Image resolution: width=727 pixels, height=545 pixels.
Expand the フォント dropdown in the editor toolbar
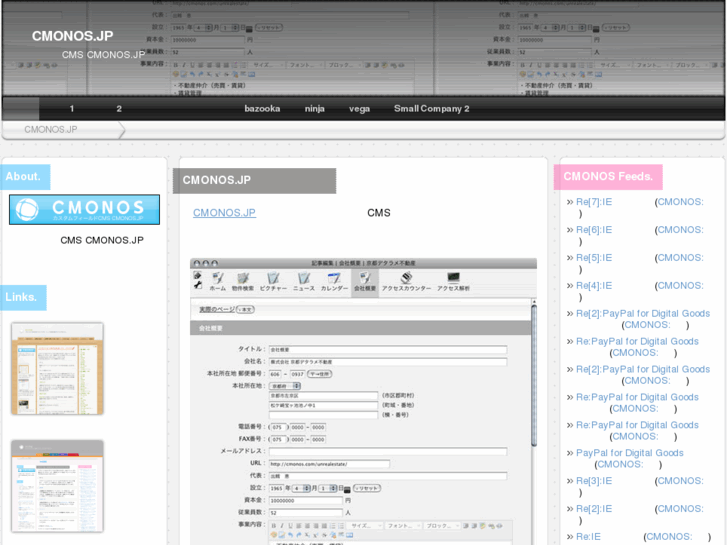click(x=402, y=525)
